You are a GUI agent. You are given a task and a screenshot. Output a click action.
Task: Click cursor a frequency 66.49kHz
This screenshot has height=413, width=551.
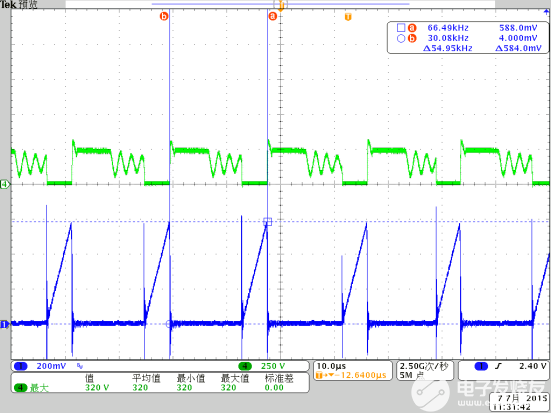coord(448,28)
